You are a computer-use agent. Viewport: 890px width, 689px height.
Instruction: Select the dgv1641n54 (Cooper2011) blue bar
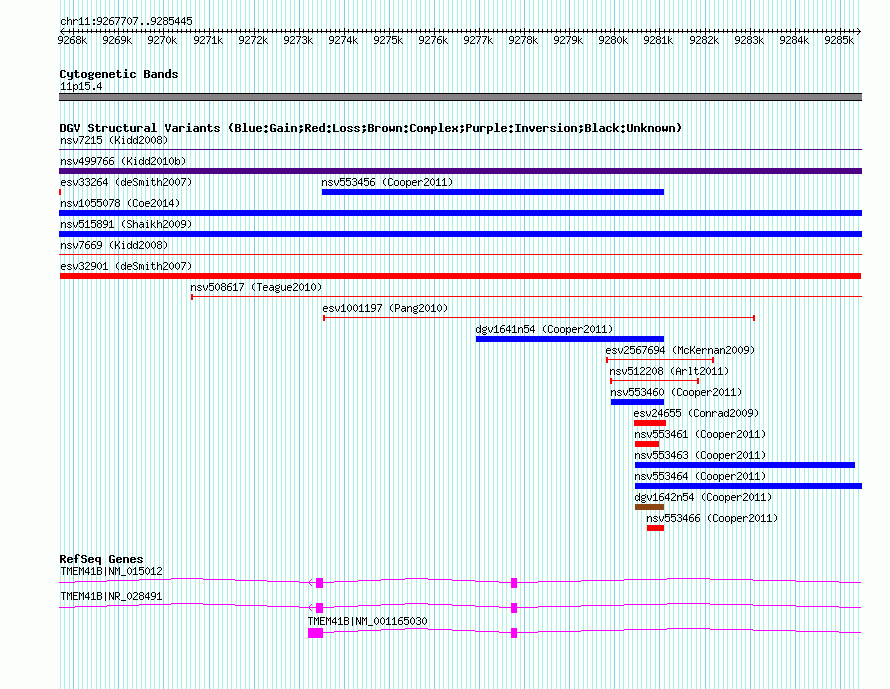(570, 339)
